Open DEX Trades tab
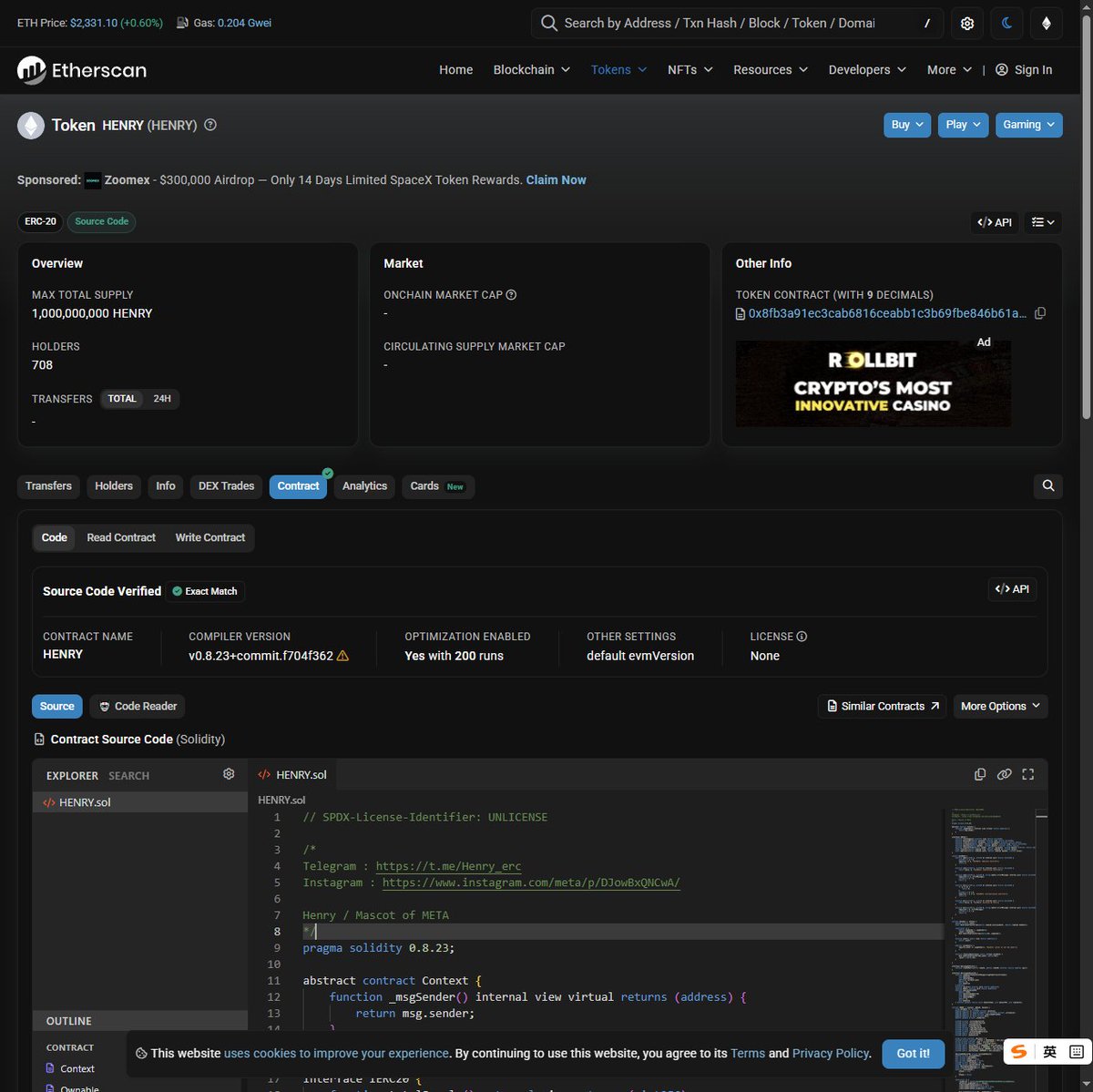Screen dimensions: 1093x1092 (x=227, y=486)
